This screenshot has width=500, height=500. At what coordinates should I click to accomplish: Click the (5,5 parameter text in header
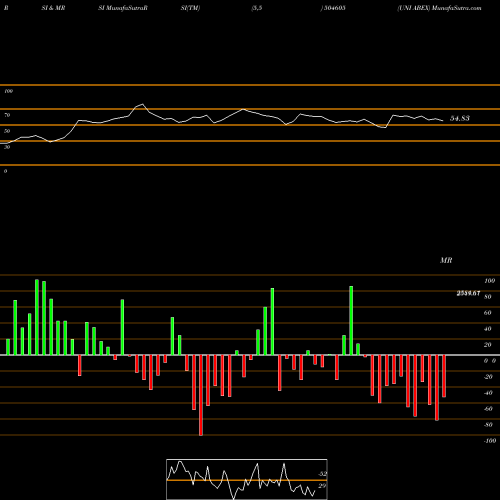coord(257,8)
